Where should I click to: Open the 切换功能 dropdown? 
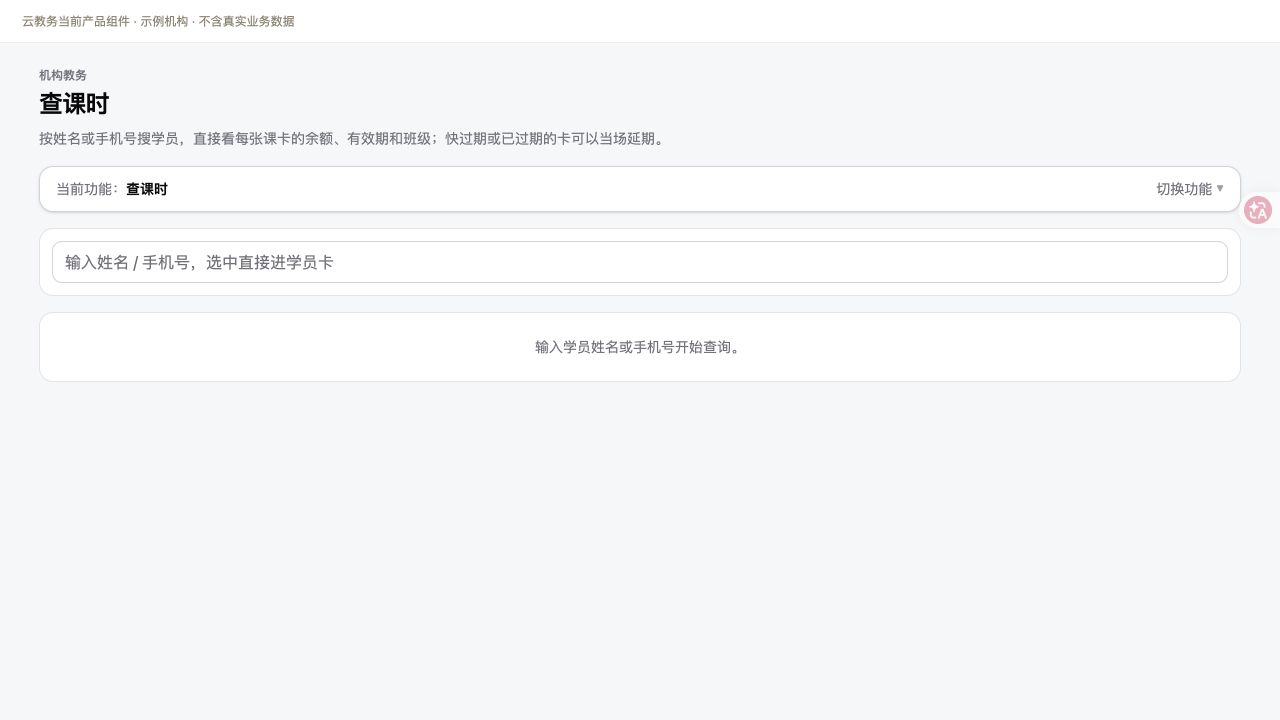point(1190,189)
